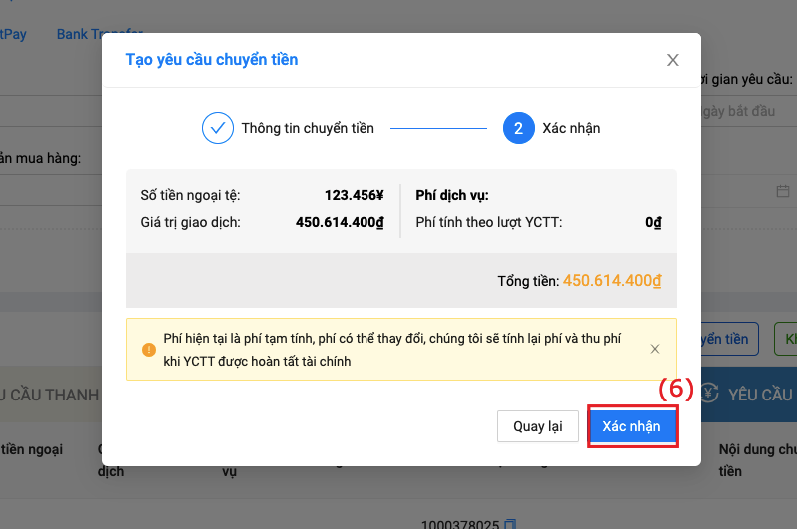797x529 pixels.
Task: Click the blue step 2 number circle
Action: (x=518, y=128)
